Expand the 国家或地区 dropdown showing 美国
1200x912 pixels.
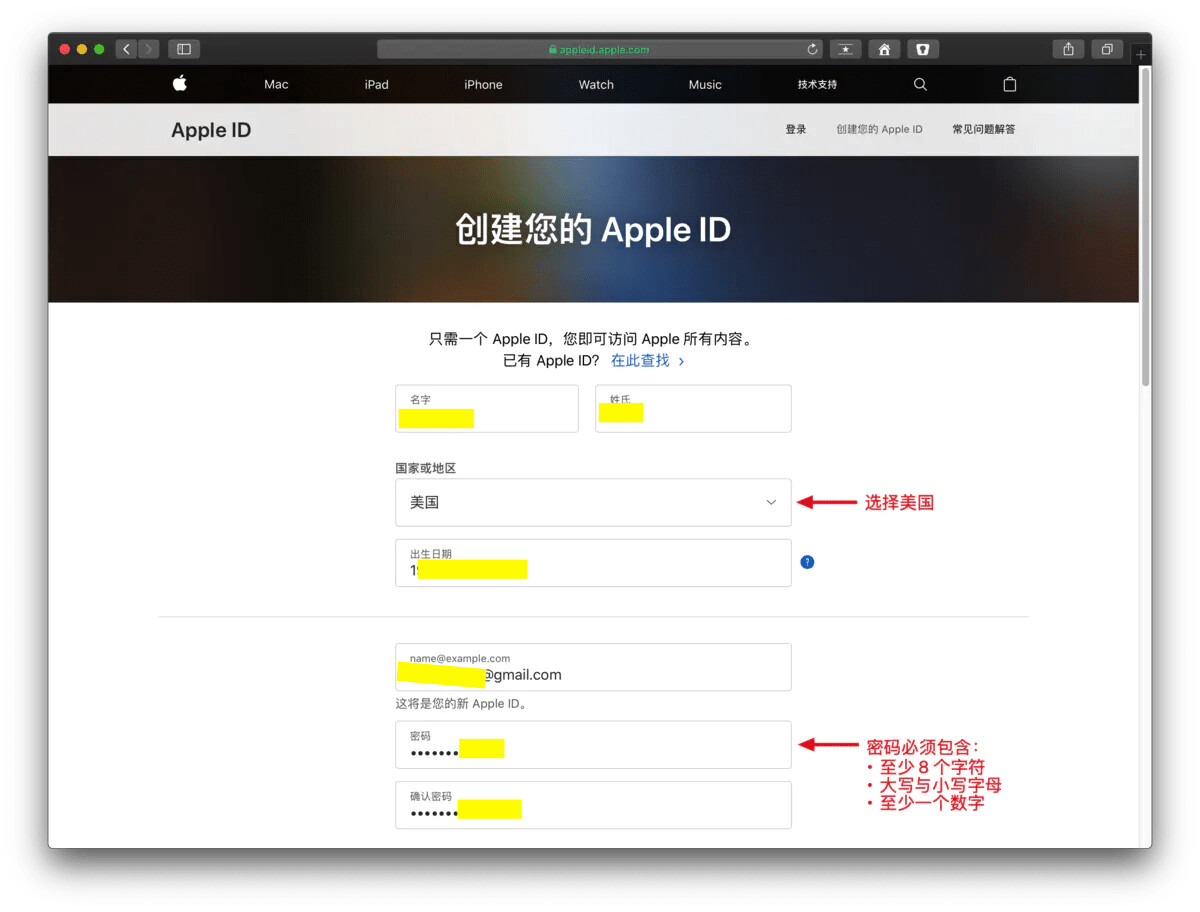[x=593, y=502]
